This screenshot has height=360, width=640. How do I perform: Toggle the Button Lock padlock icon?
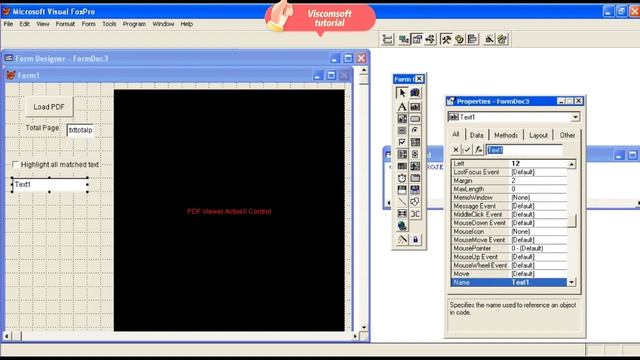(x=415, y=240)
